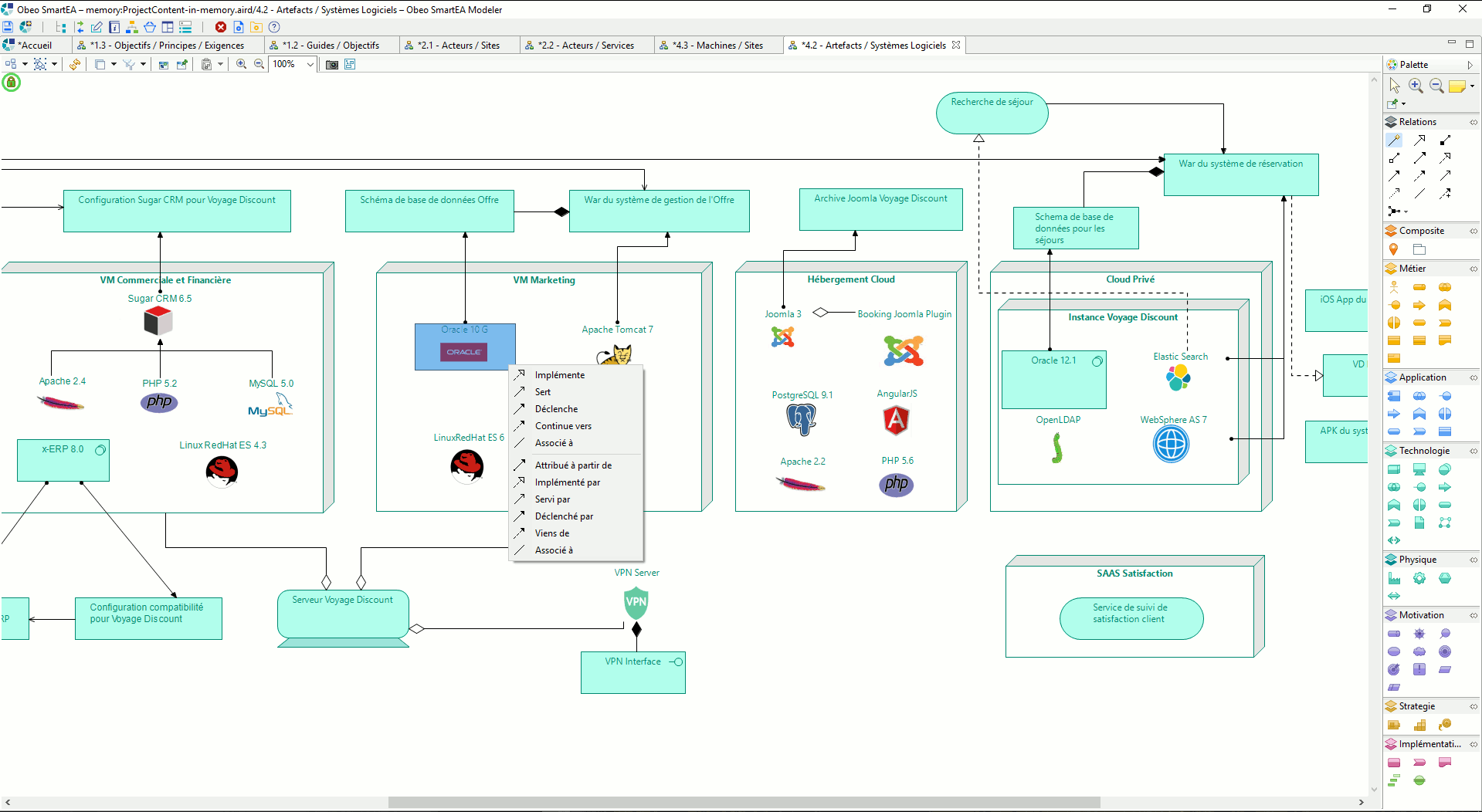Select the Palette zoom in tool
This screenshot has height=812, width=1482.
pos(1416,85)
